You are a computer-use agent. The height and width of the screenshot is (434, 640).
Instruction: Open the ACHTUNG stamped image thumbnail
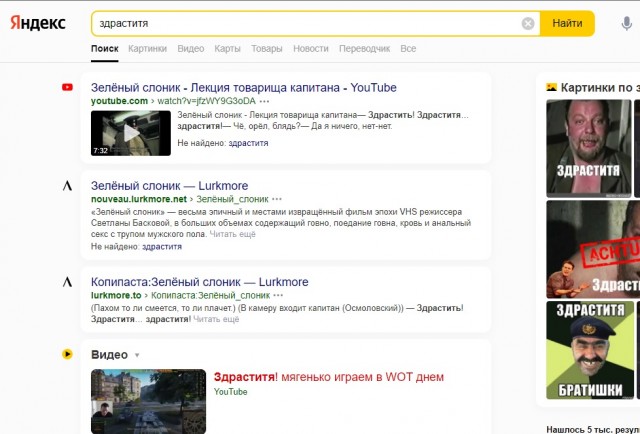click(x=593, y=249)
